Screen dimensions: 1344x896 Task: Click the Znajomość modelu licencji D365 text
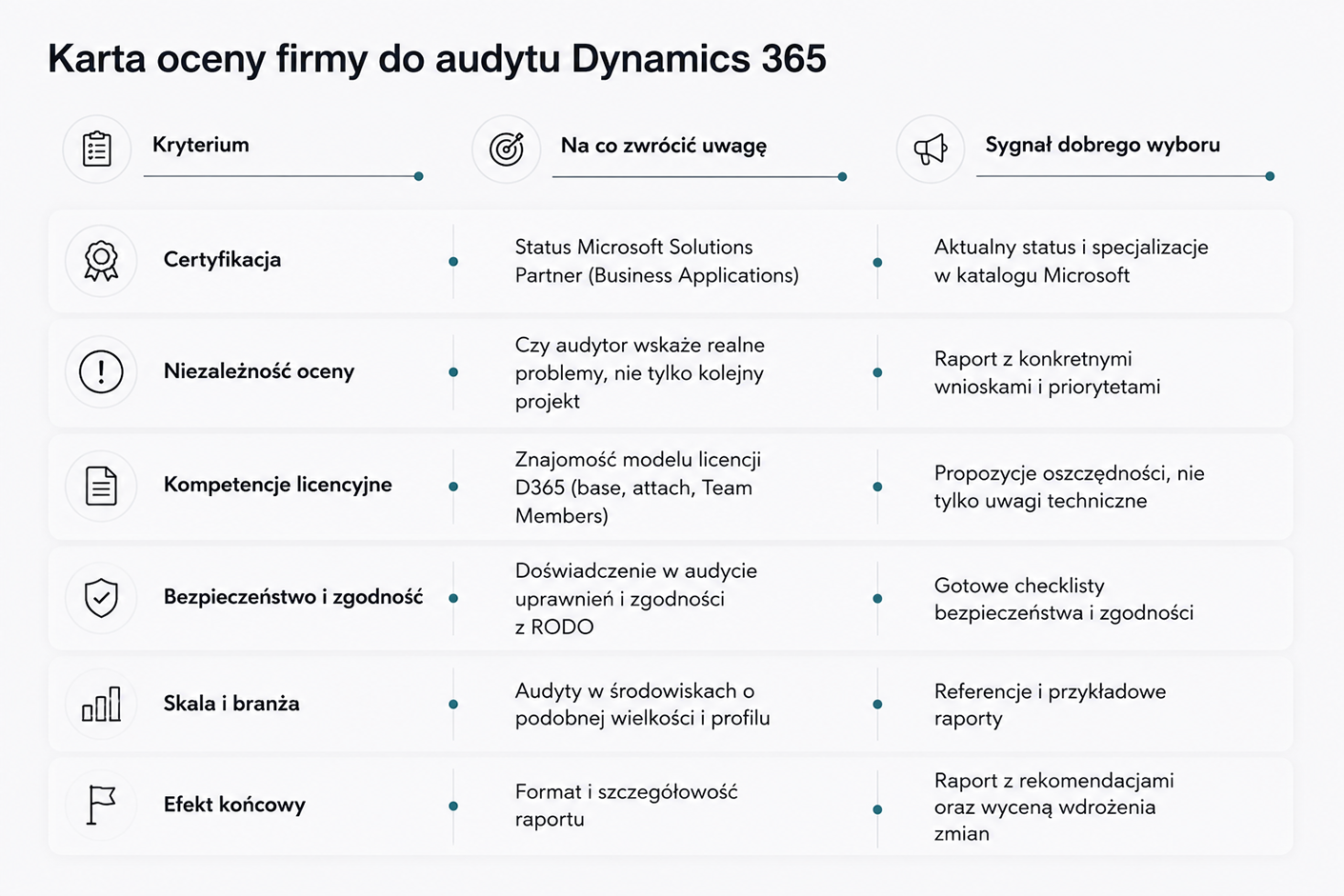[638, 488]
